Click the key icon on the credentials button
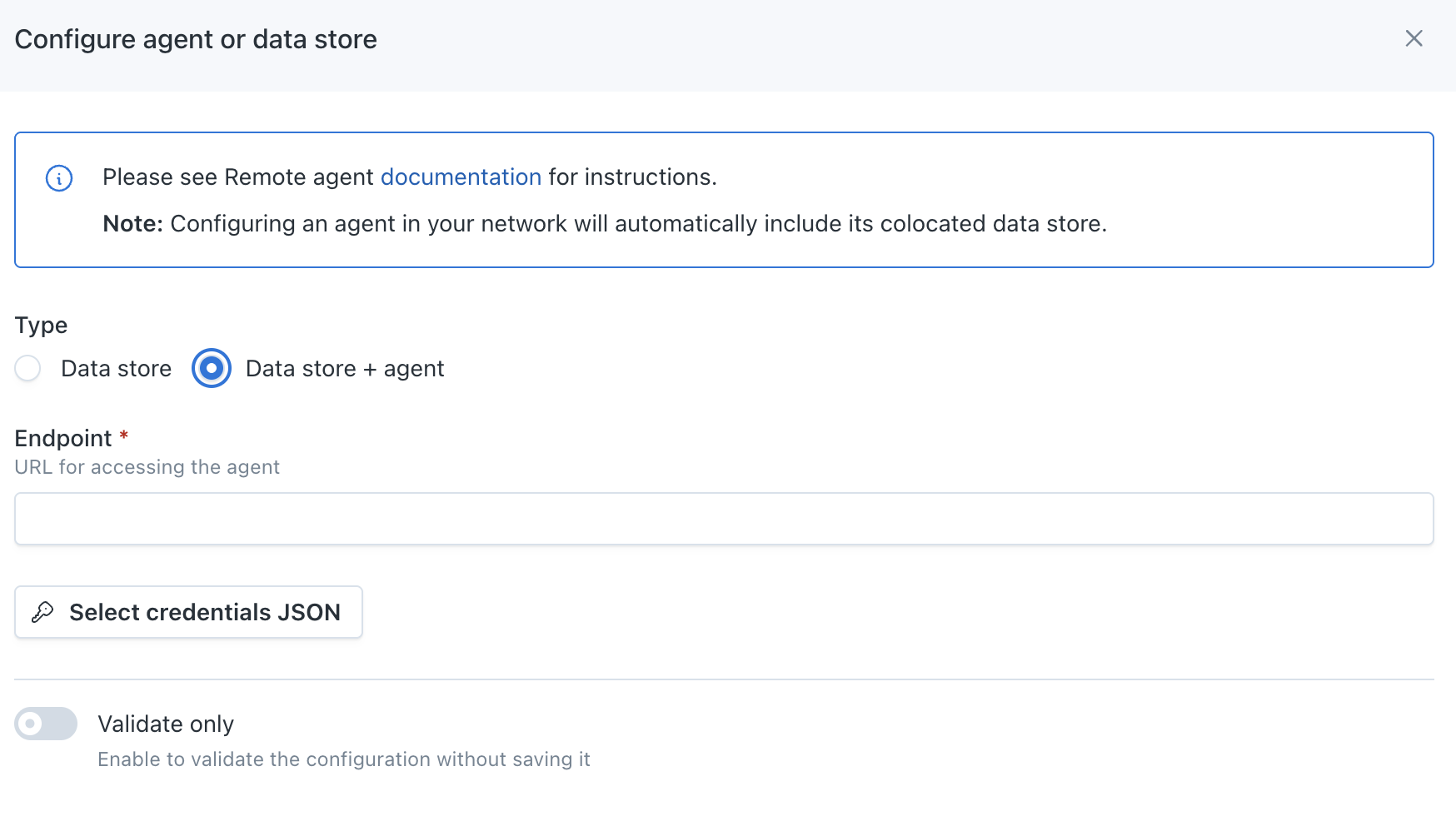 (42, 613)
